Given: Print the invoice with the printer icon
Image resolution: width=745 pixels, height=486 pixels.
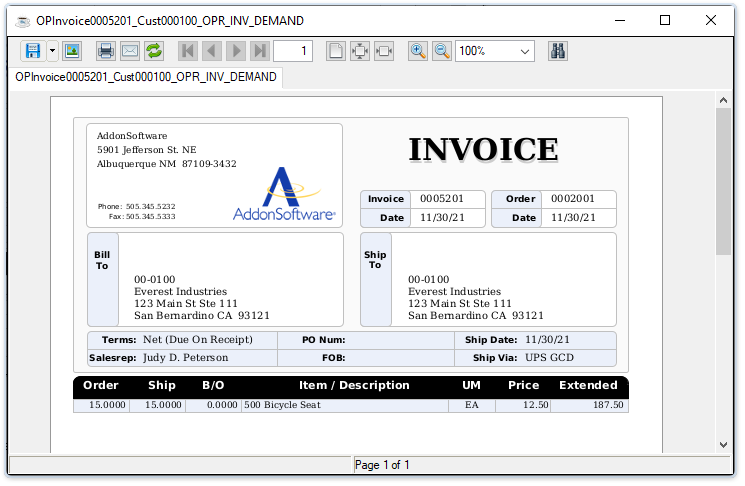Looking at the screenshot, I should (106, 51).
